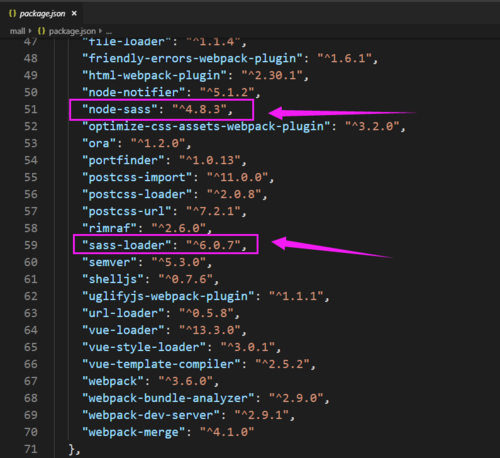This screenshot has height=458, width=500.
Task: Open the package.json breadcrumb segment
Action: pos(72,31)
